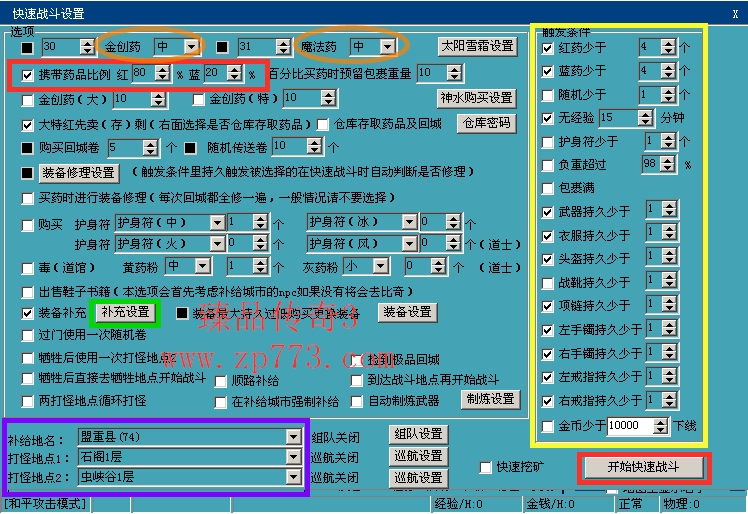Click the 装备修理设置 button
Screen dimensions: 748x514
[x=79, y=172]
